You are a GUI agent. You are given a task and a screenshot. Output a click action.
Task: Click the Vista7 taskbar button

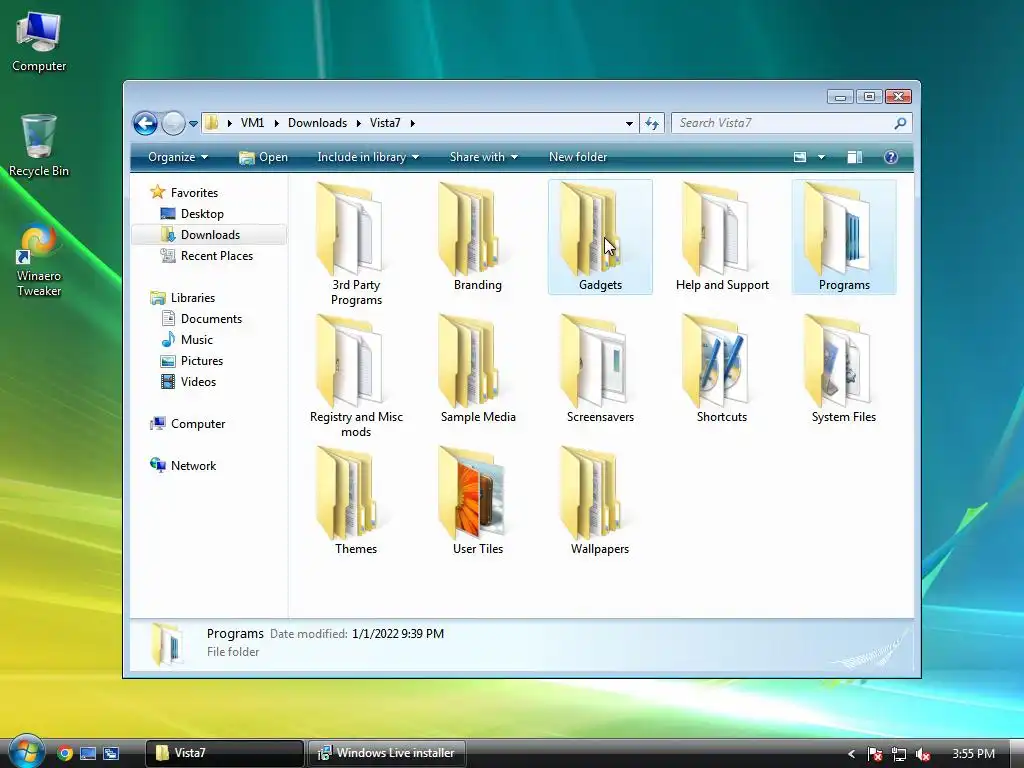(224, 753)
